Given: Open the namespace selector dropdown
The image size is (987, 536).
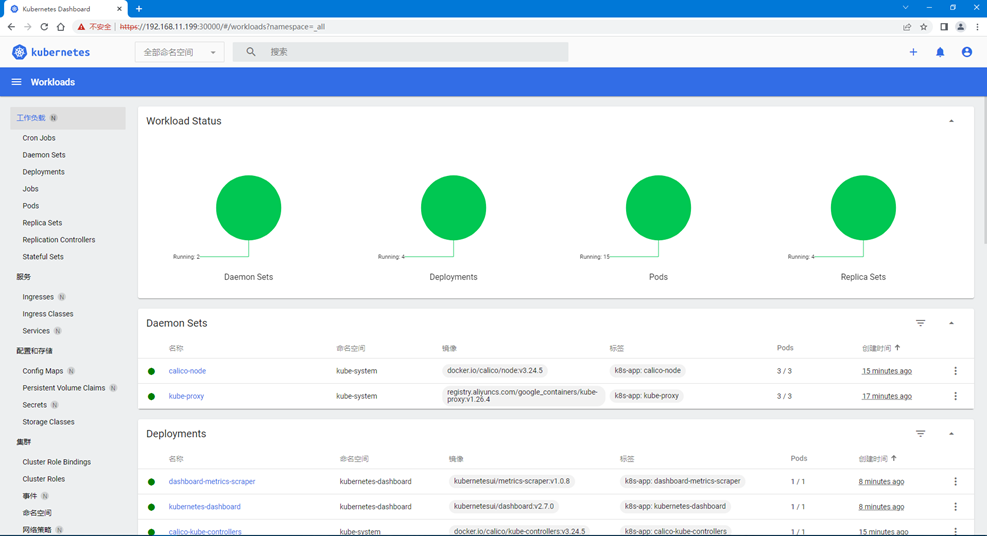Looking at the screenshot, I should (179, 52).
